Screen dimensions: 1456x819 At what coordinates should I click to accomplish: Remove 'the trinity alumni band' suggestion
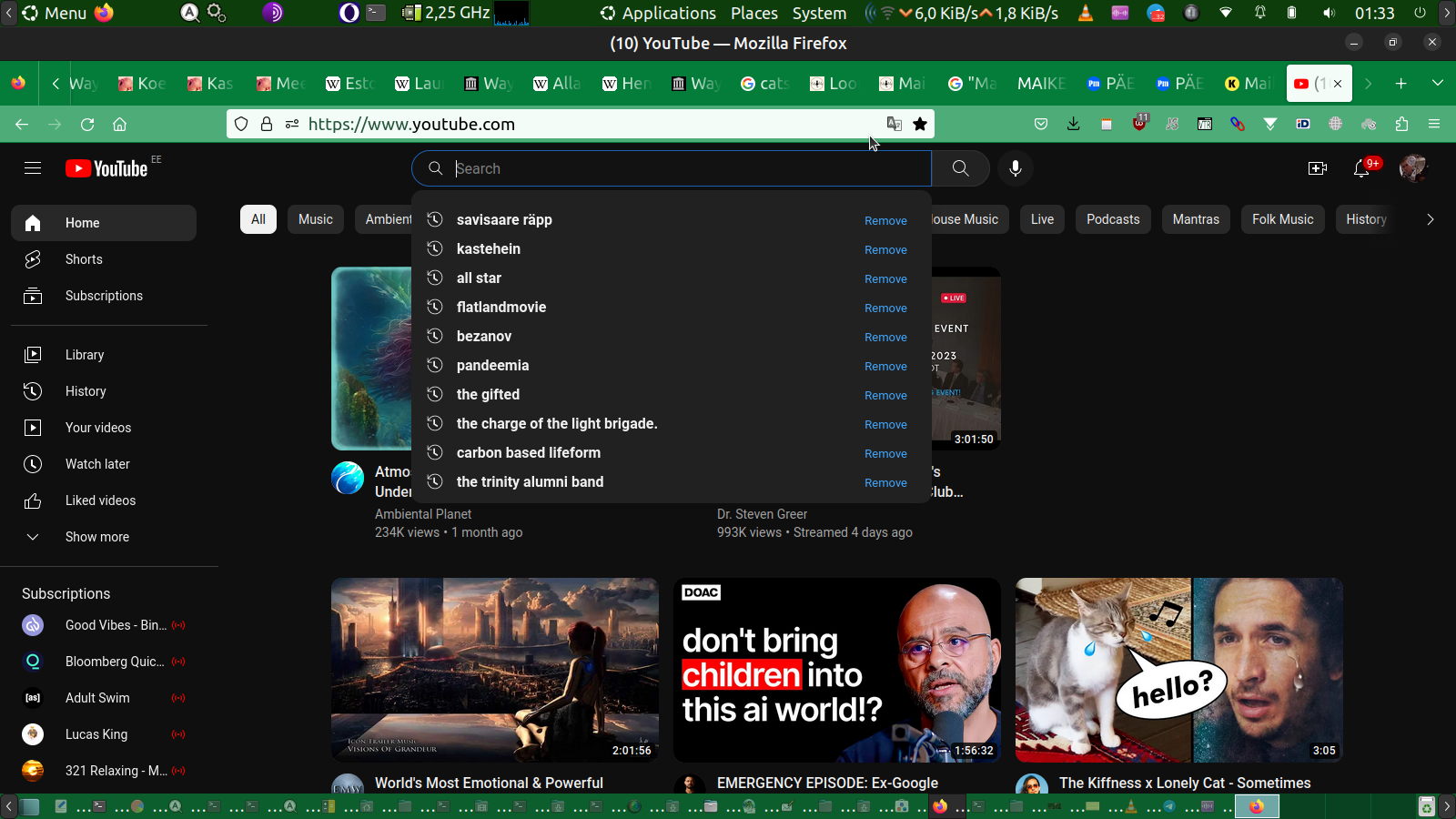coord(885,482)
